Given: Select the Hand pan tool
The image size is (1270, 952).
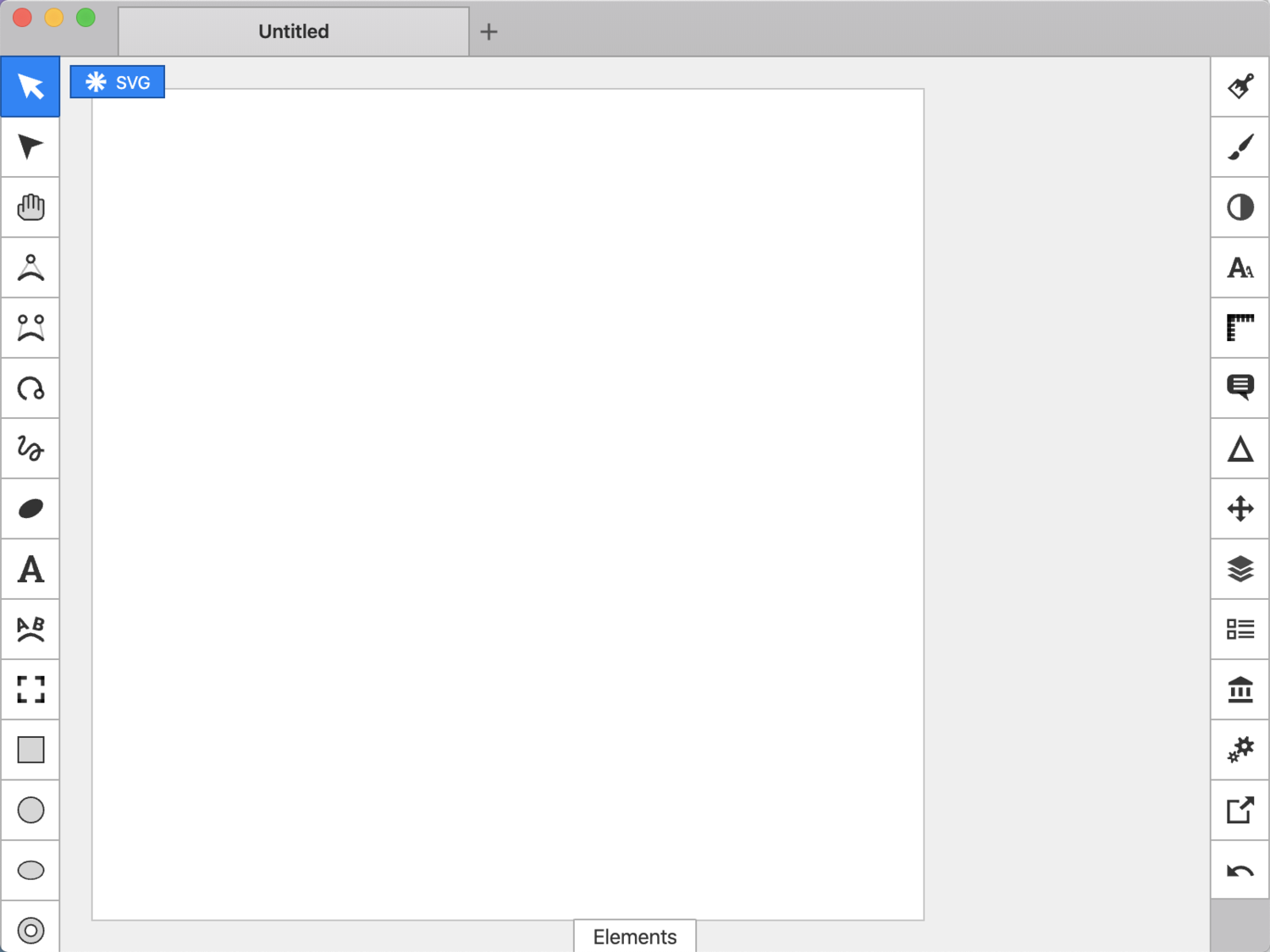Looking at the screenshot, I should pos(30,207).
